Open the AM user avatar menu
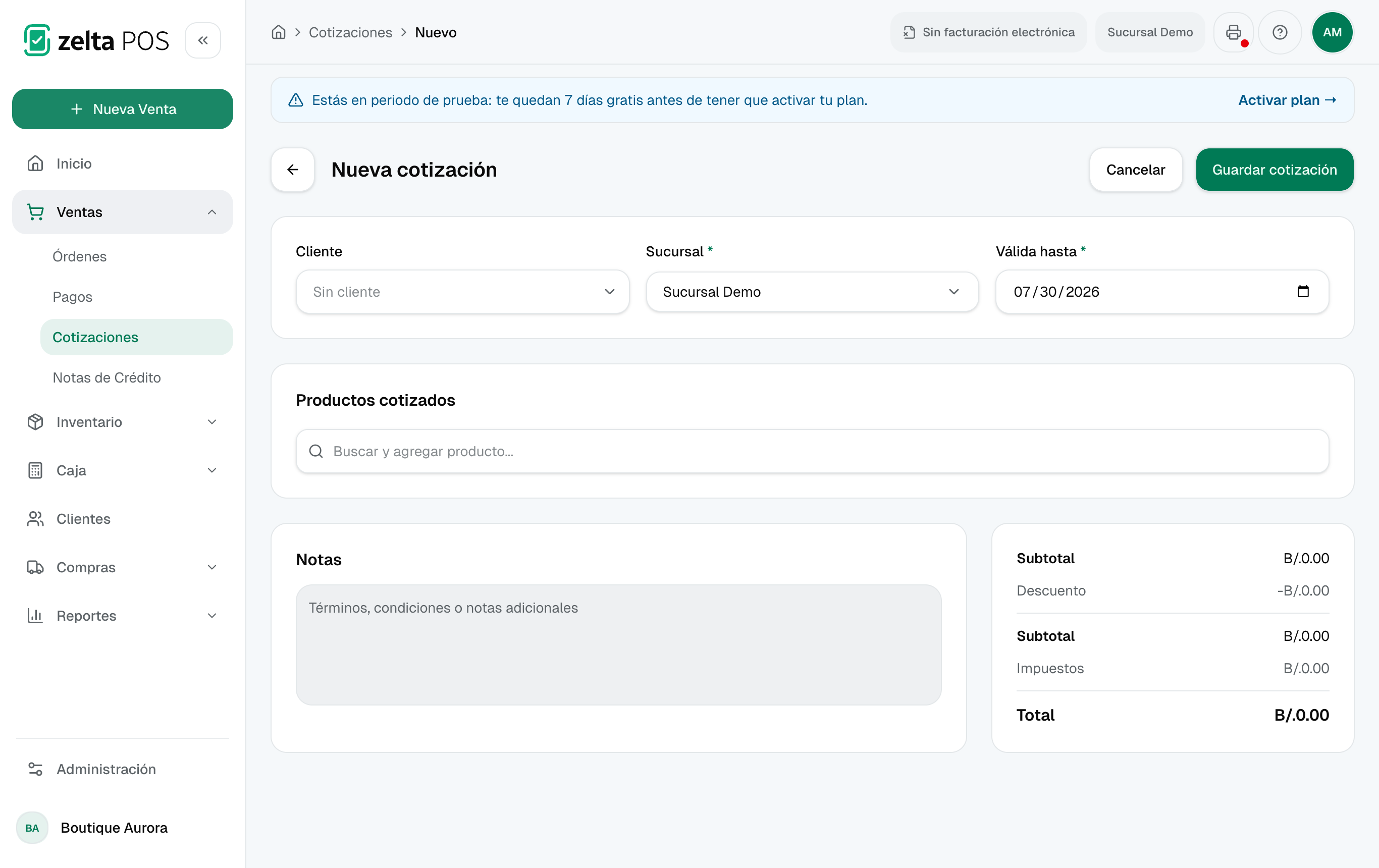Image resolution: width=1379 pixels, height=868 pixels. pos(1332,32)
